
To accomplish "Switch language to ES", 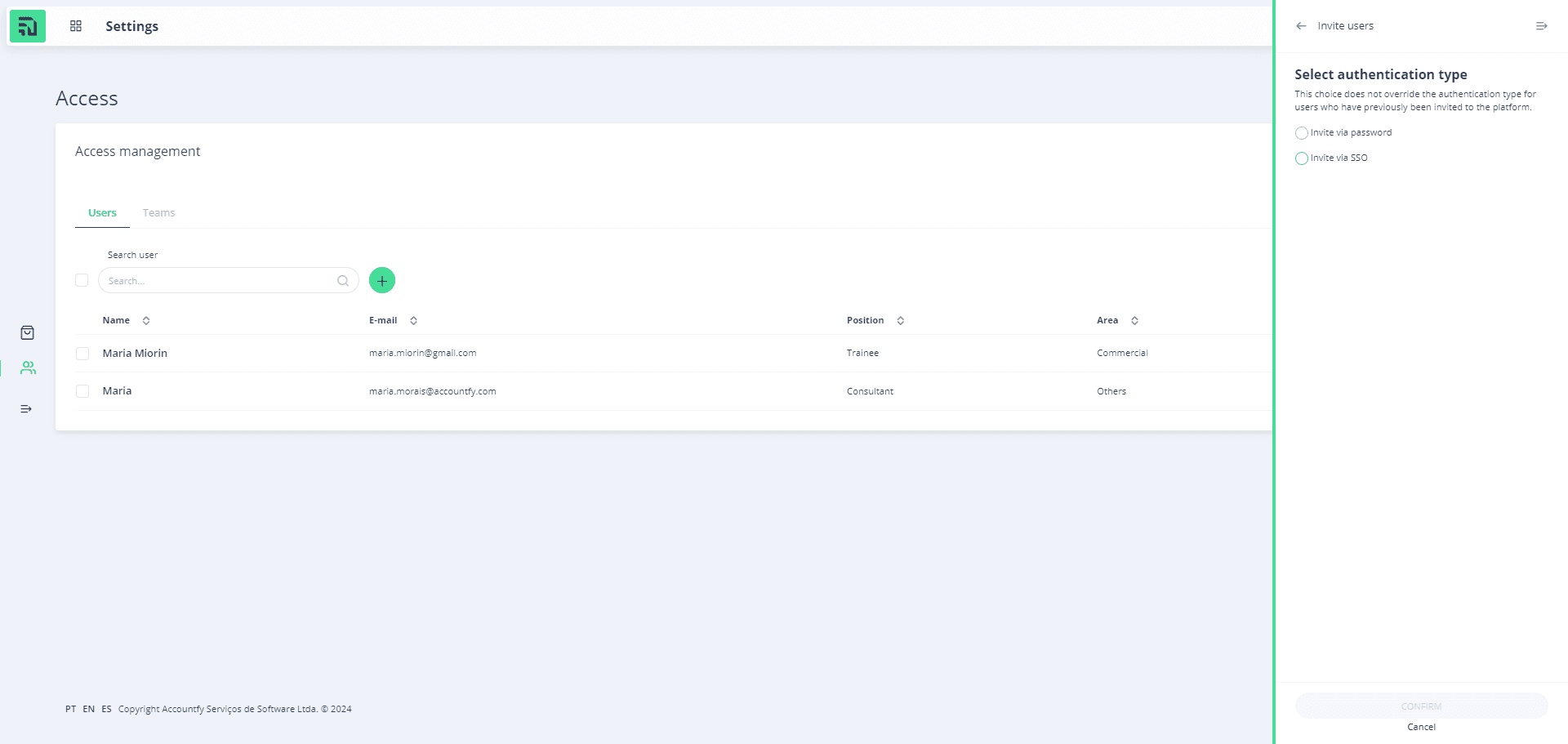I will coord(106,709).
